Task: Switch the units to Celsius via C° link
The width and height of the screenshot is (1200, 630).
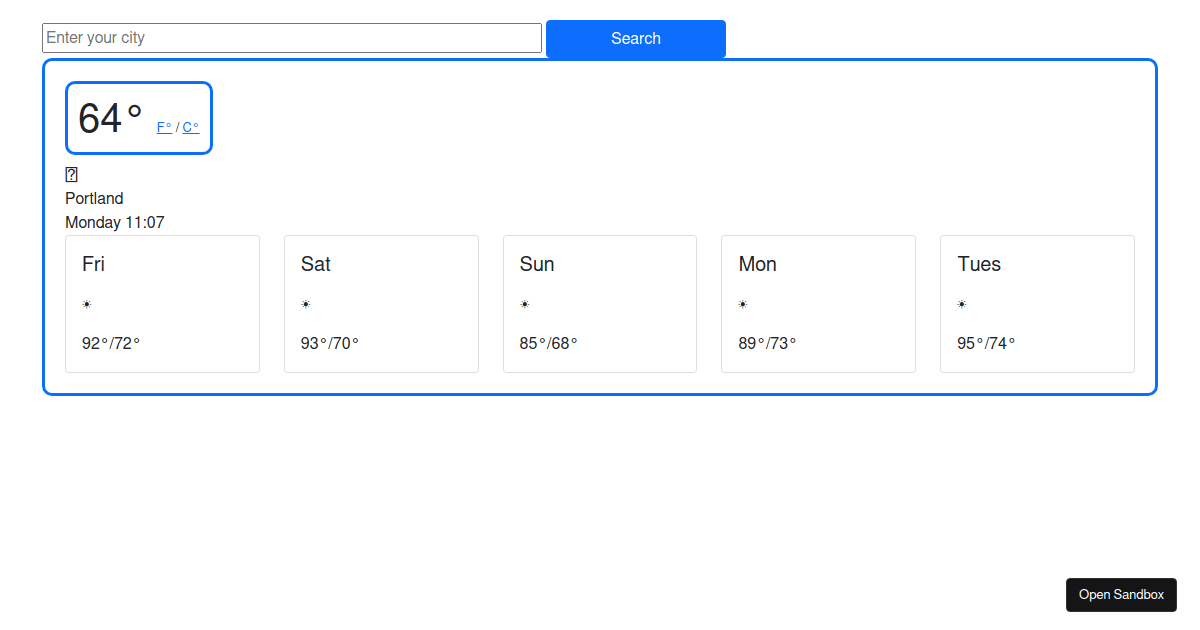Action: click(190, 127)
